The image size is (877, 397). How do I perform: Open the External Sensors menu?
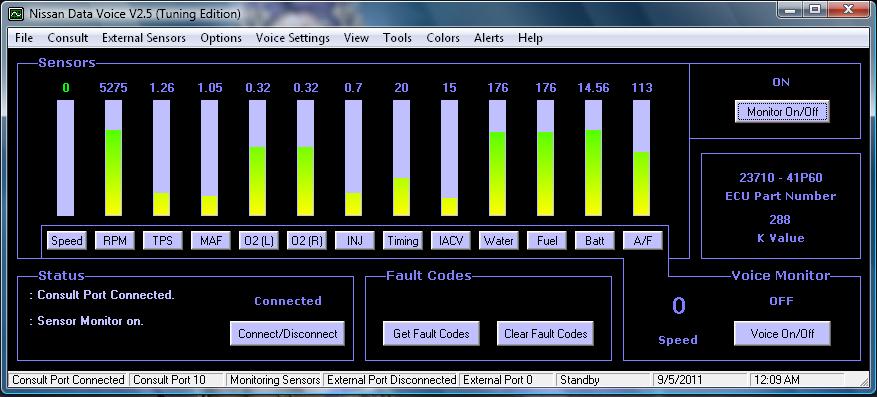pos(144,38)
